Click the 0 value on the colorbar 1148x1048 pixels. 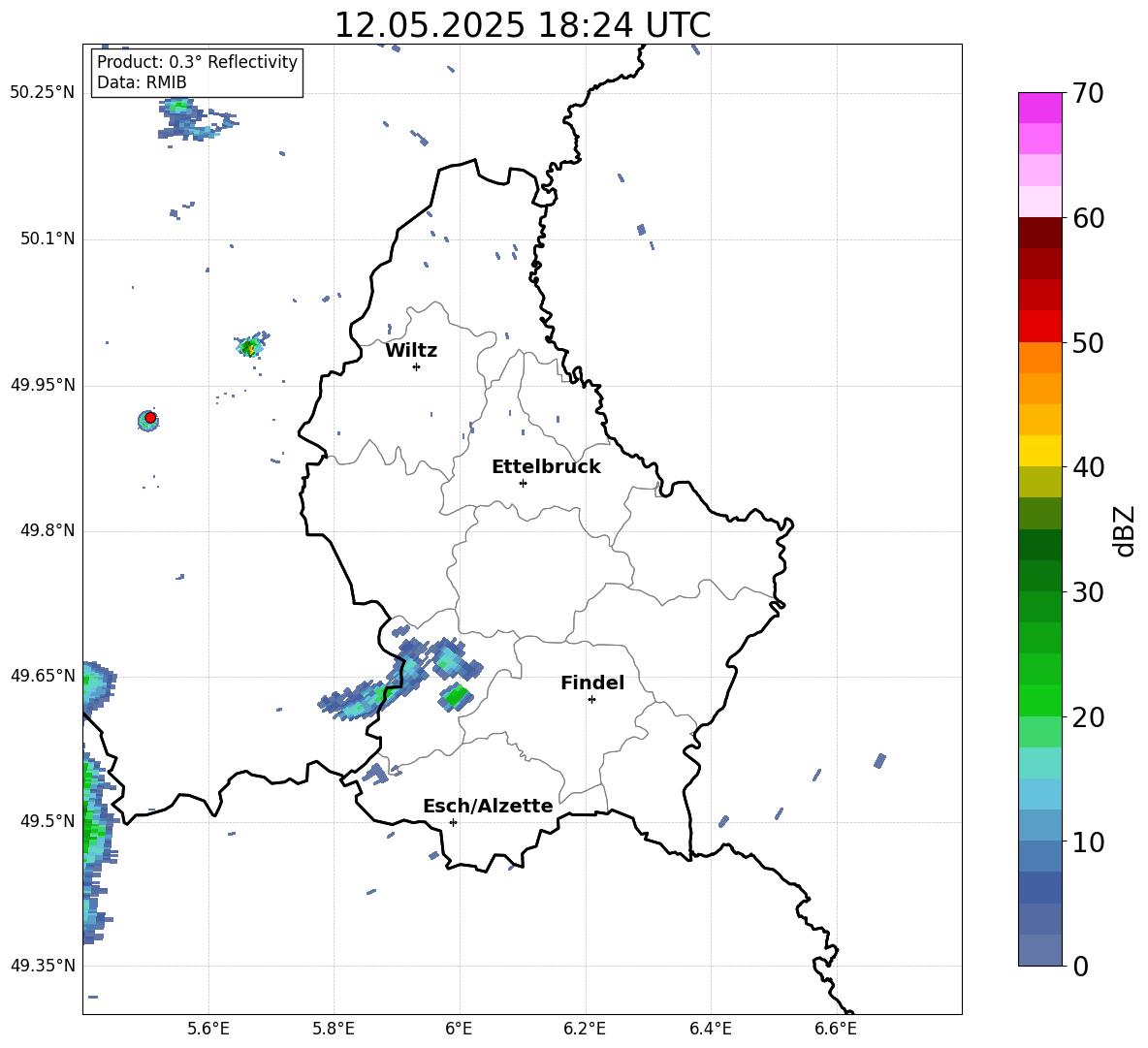(1081, 967)
